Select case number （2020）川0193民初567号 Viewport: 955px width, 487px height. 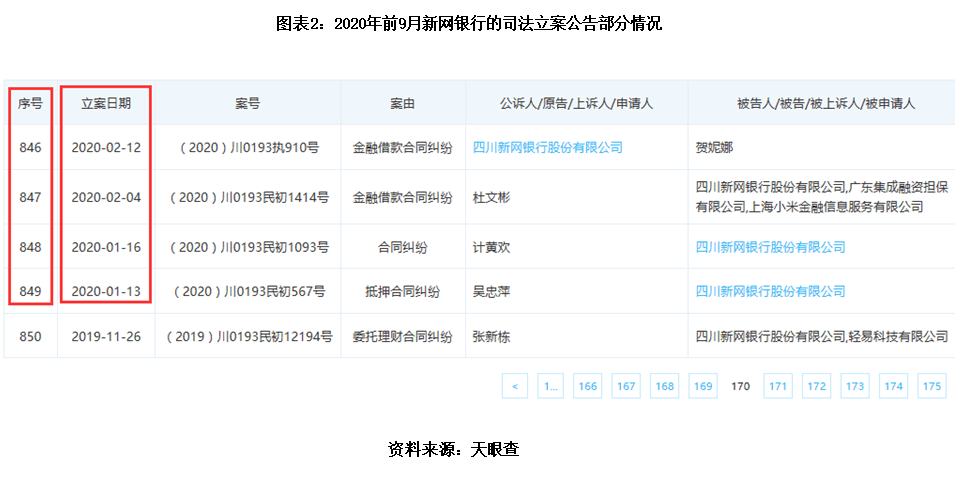pyautogui.click(x=248, y=291)
